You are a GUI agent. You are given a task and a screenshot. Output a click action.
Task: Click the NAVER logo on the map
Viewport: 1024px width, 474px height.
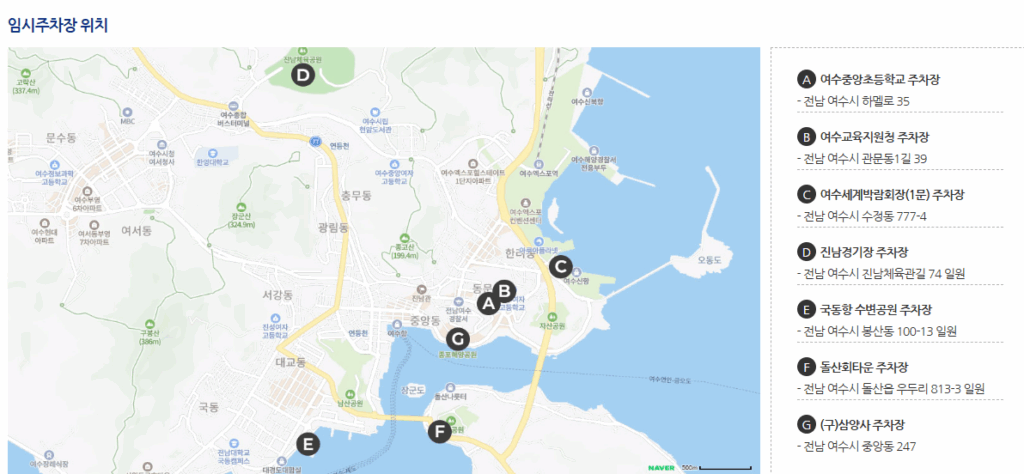click(x=660, y=466)
